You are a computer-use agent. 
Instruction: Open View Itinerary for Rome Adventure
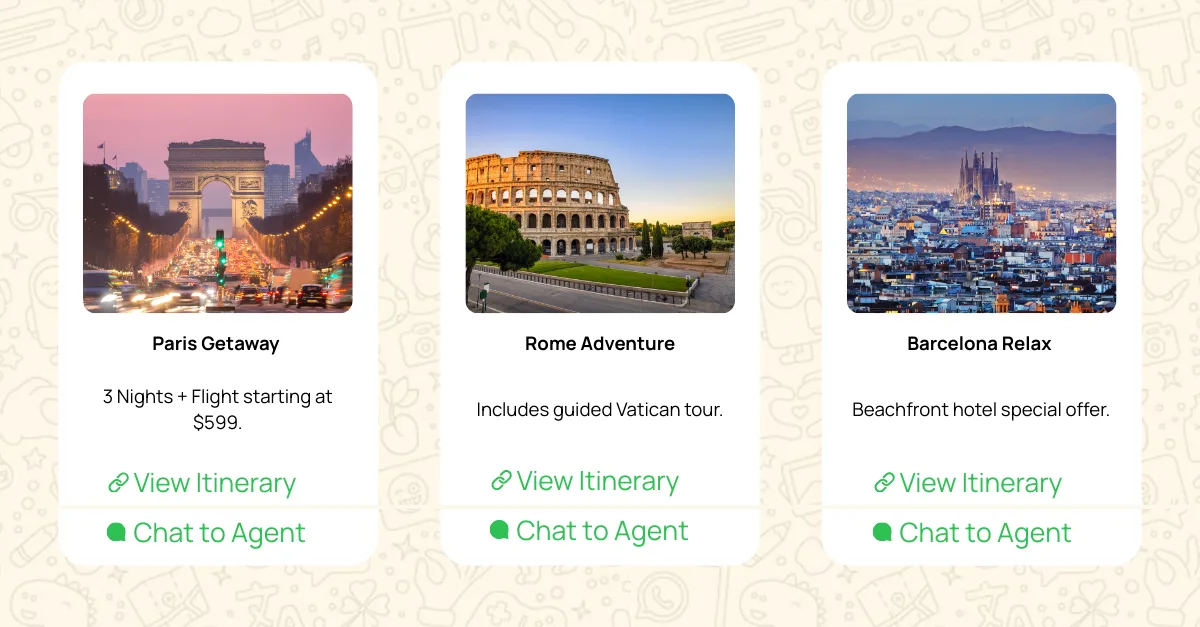[597, 482]
